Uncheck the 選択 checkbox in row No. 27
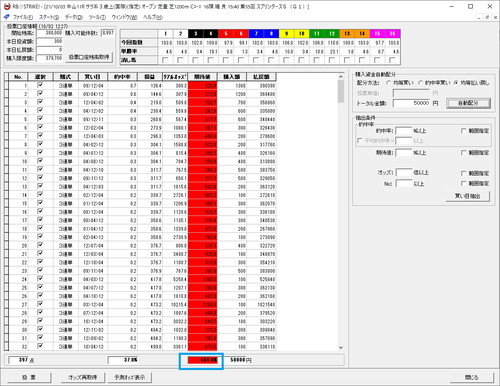The image size is (500, 386). [x=40, y=304]
